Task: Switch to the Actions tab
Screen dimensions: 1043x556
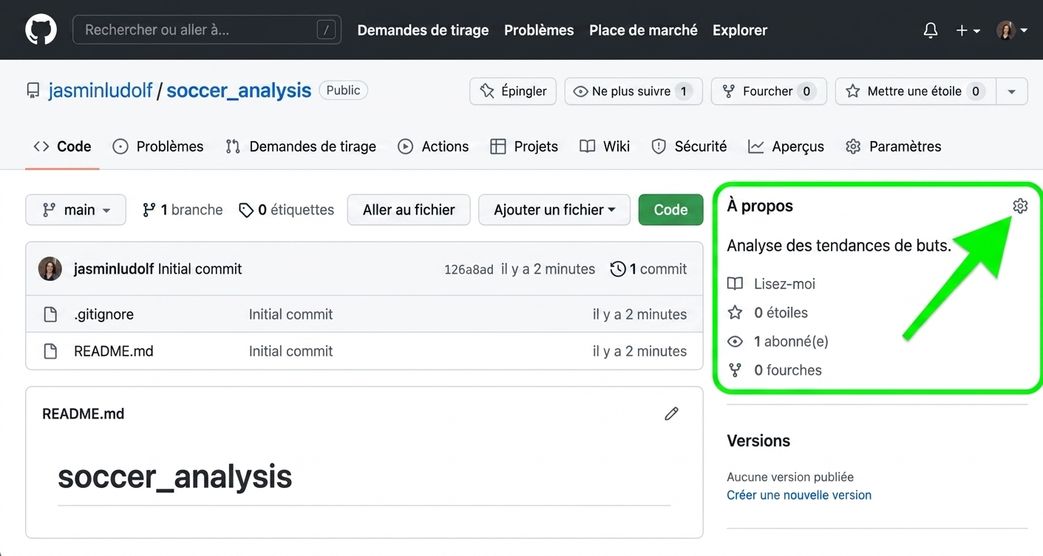Action: pyautogui.click(x=433, y=146)
